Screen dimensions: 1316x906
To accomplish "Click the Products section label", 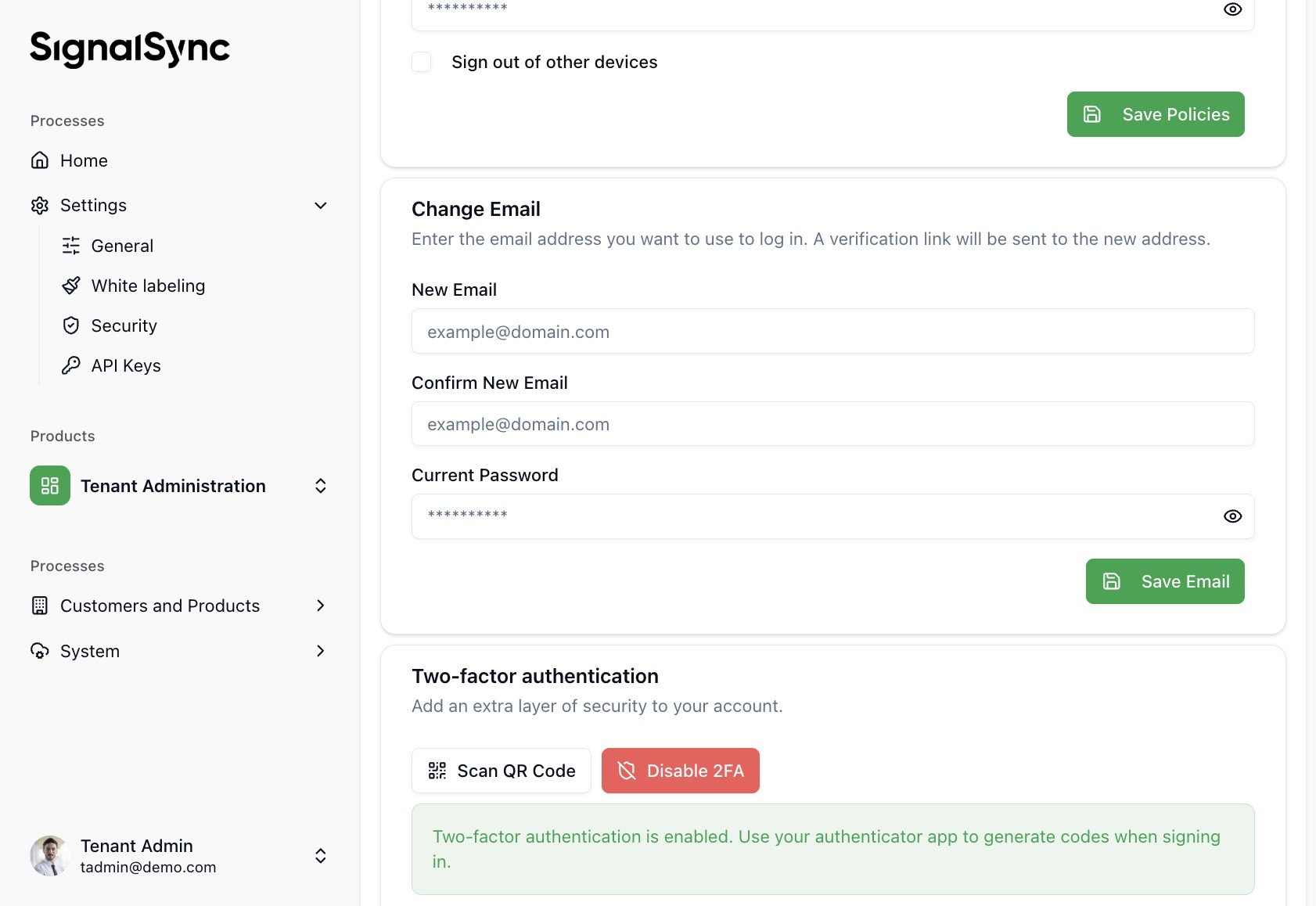I will pyautogui.click(x=63, y=436).
